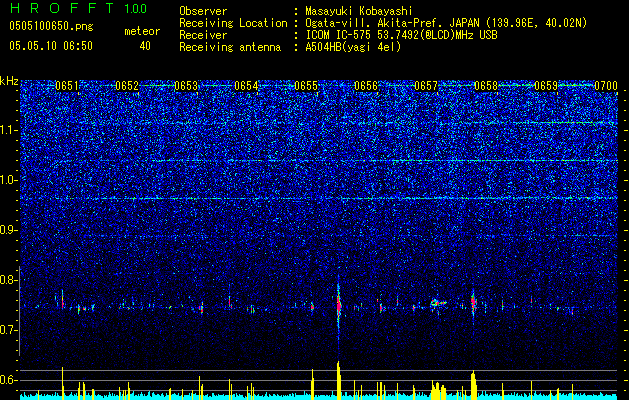Click the 0657 time marker
This screenshot has height=400, width=629.
[x=426, y=86]
